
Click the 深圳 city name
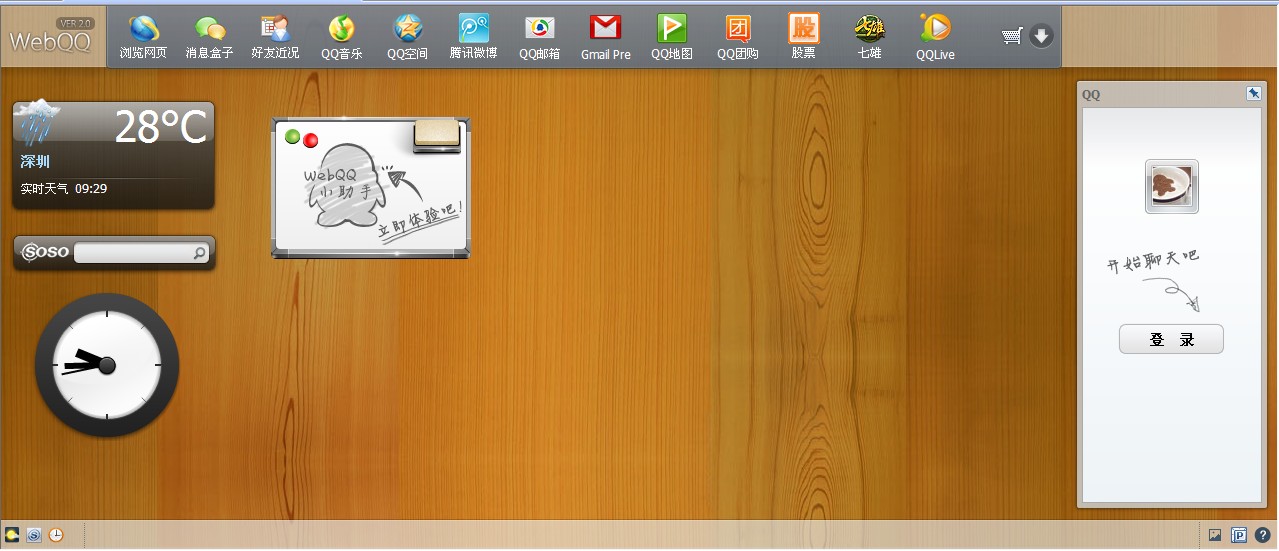pos(35,162)
